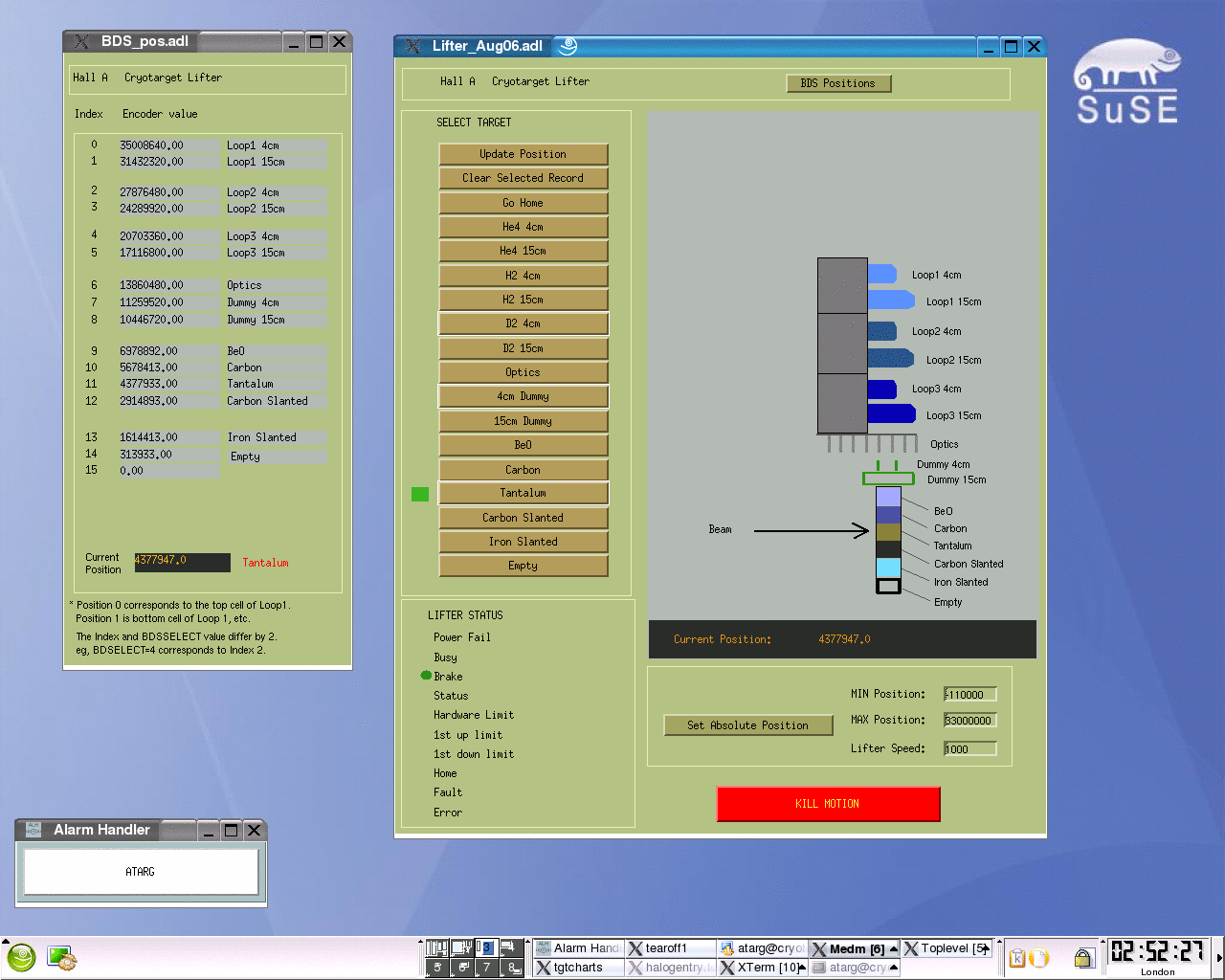This screenshot has height=980, width=1225.
Task: Click the sticky icon in Lifter_Aug06.adl title bar
Action: [x=568, y=46]
